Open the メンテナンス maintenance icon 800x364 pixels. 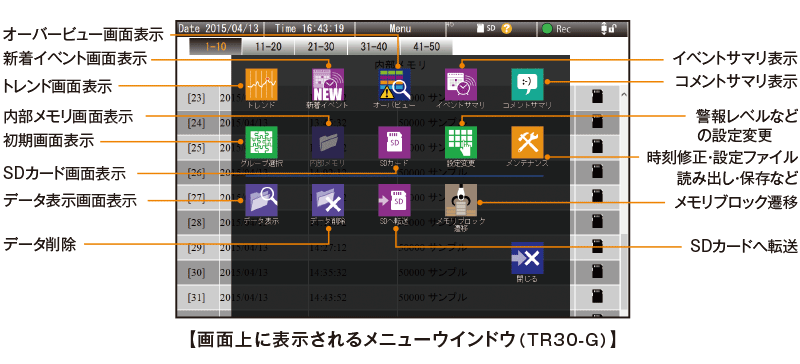(527, 142)
